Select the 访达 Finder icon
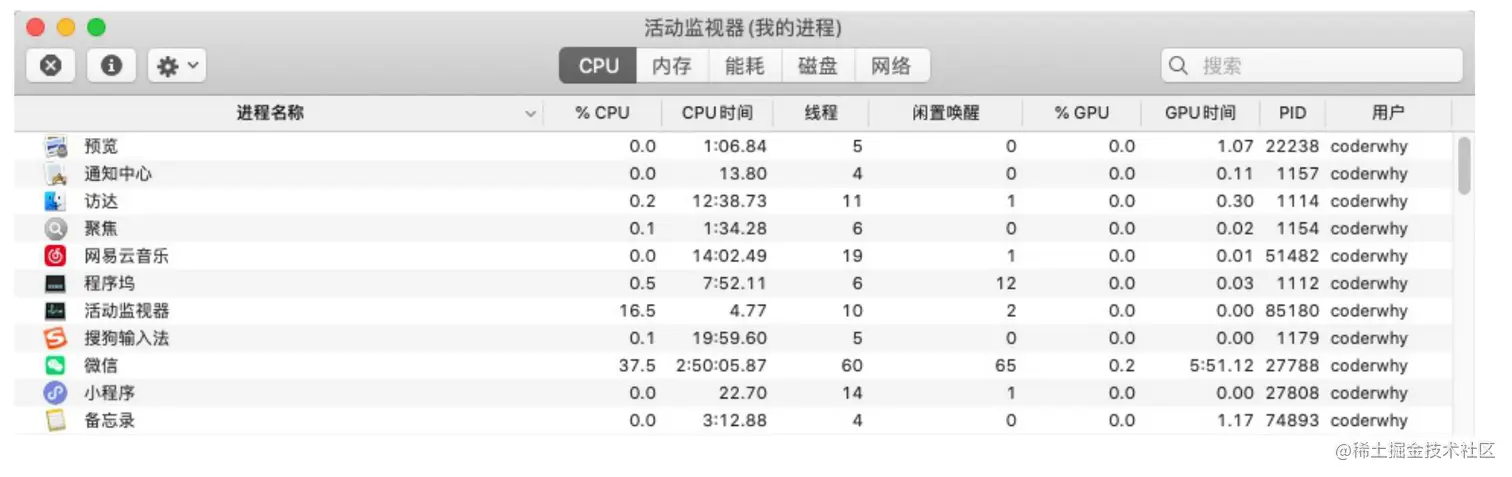Viewport: 1512px width, 477px height. [55, 201]
